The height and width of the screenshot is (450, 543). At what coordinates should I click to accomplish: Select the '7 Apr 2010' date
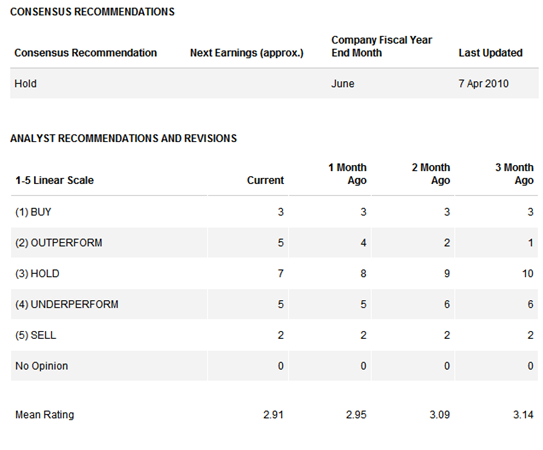tap(483, 83)
